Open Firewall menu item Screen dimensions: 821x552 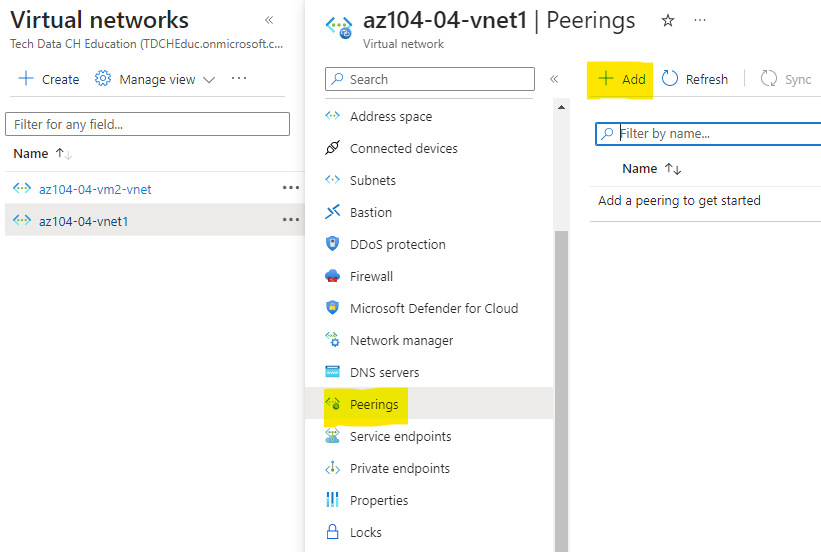tap(371, 276)
